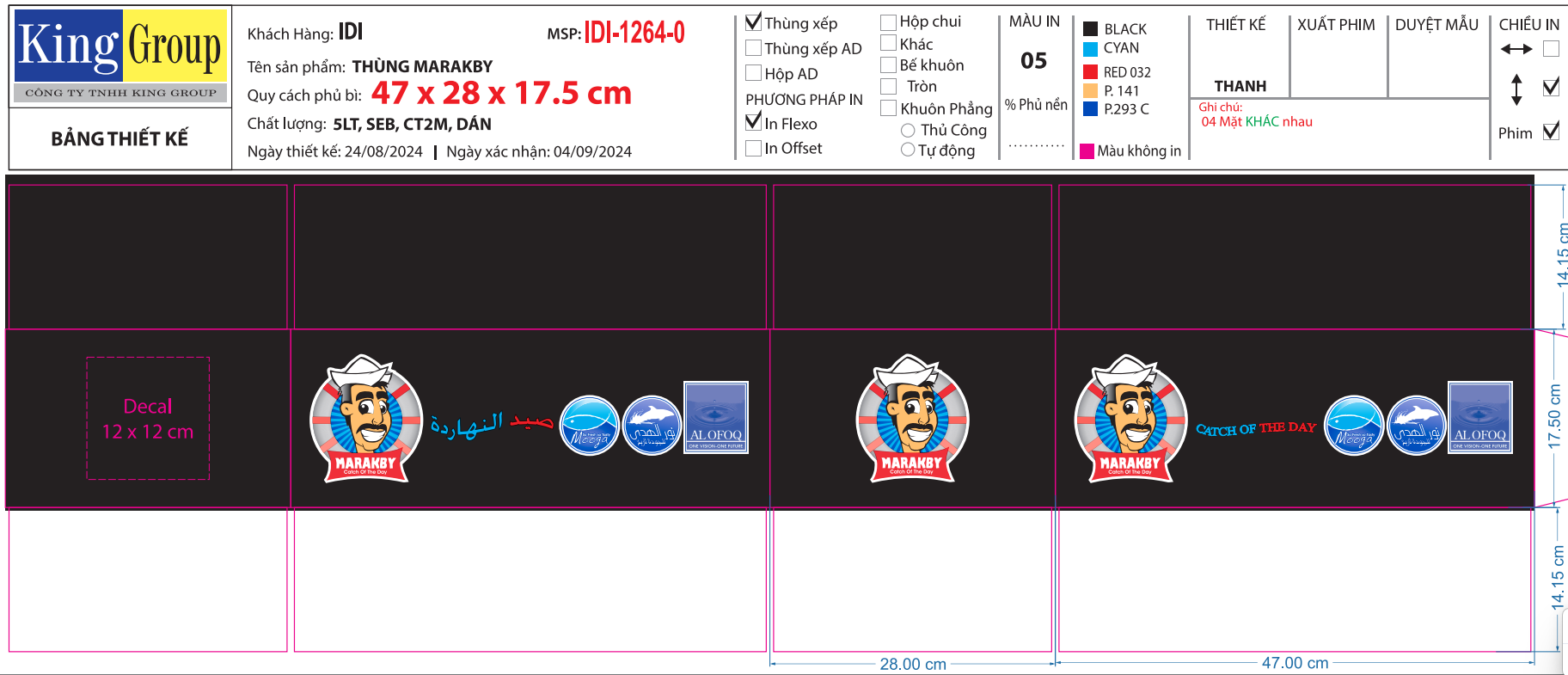Select the Marakby logo next to Catch of the Day
The width and height of the screenshot is (1568, 675).
pos(1130,419)
